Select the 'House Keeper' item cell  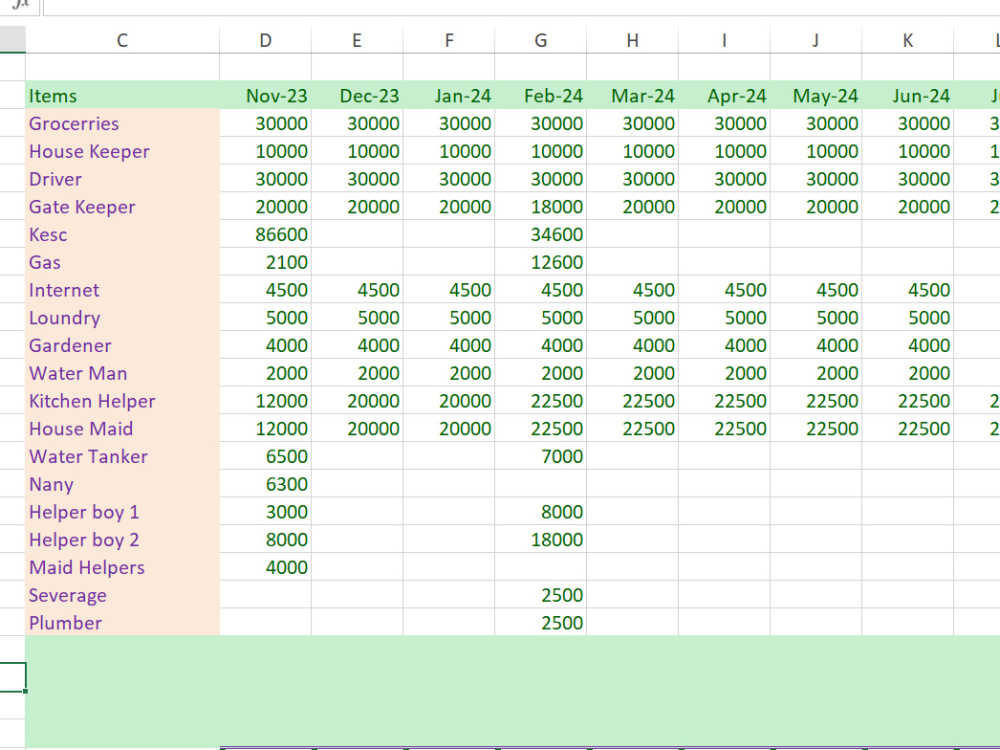click(122, 151)
